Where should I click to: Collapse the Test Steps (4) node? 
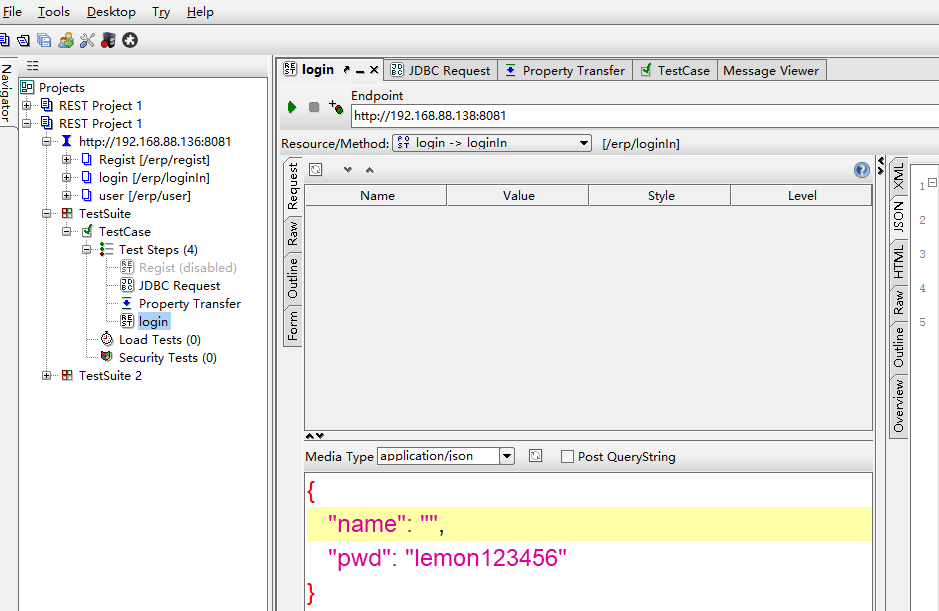87,250
